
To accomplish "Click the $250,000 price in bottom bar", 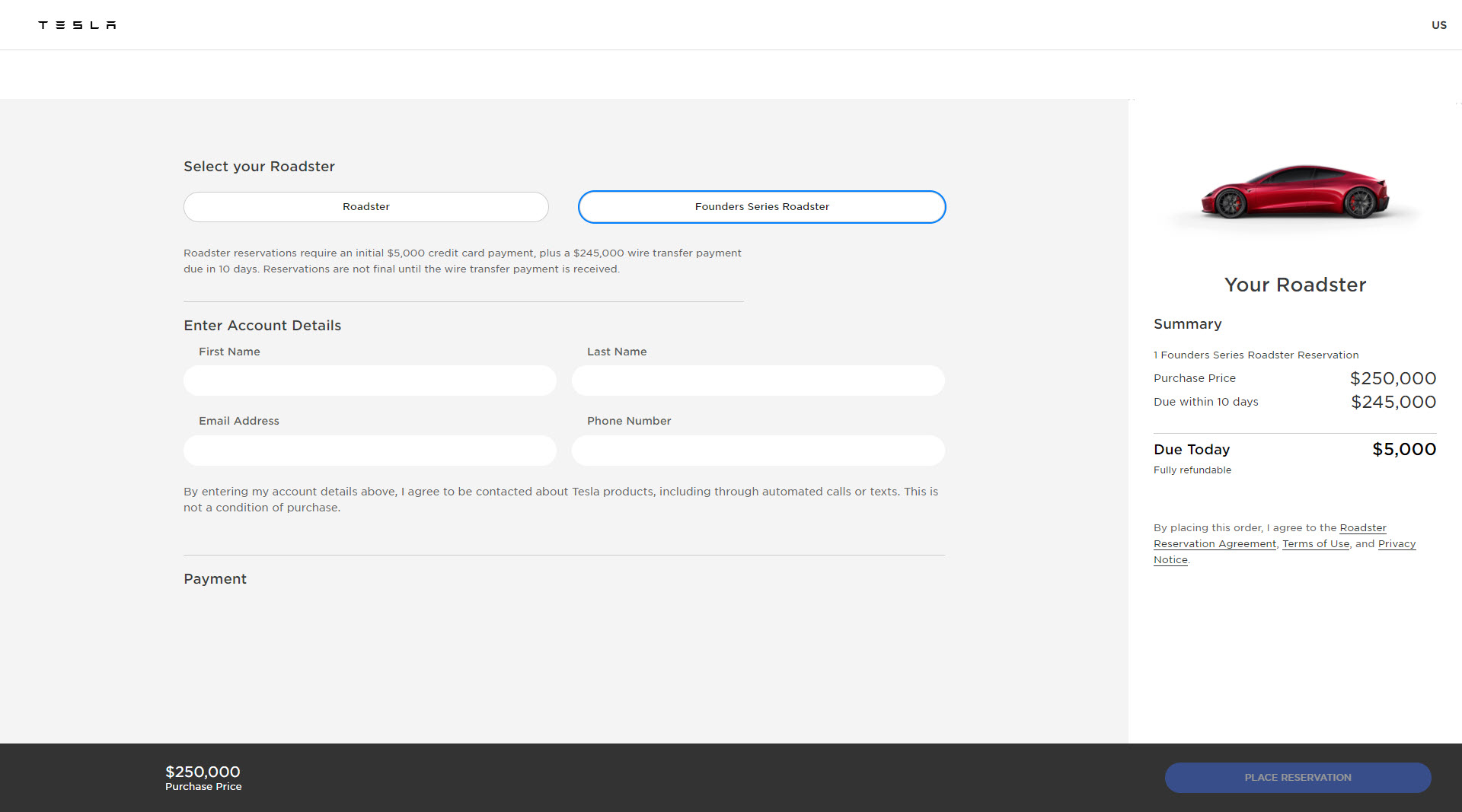I will [x=203, y=772].
